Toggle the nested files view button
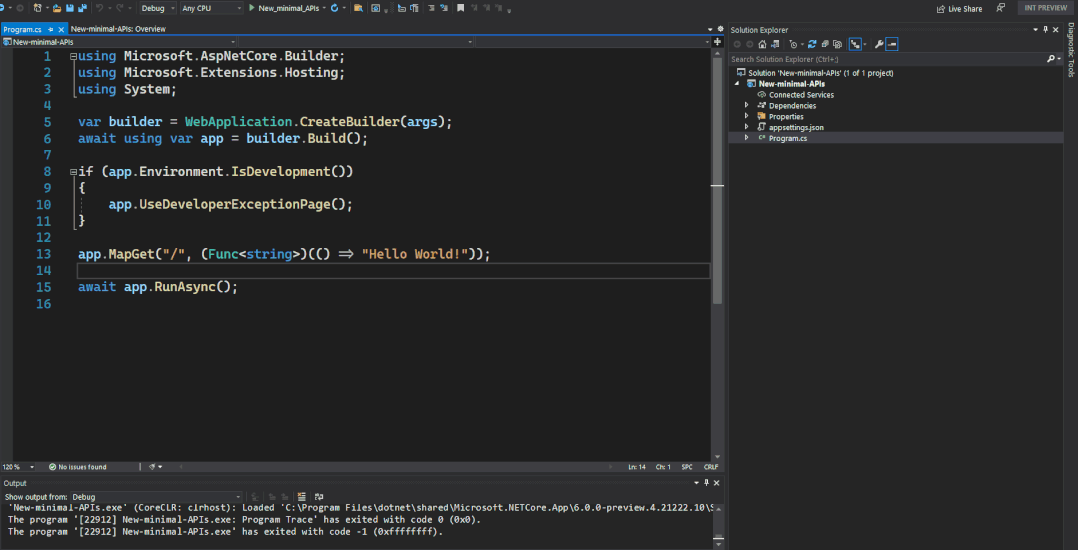The height and width of the screenshot is (550, 1078). [855, 44]
